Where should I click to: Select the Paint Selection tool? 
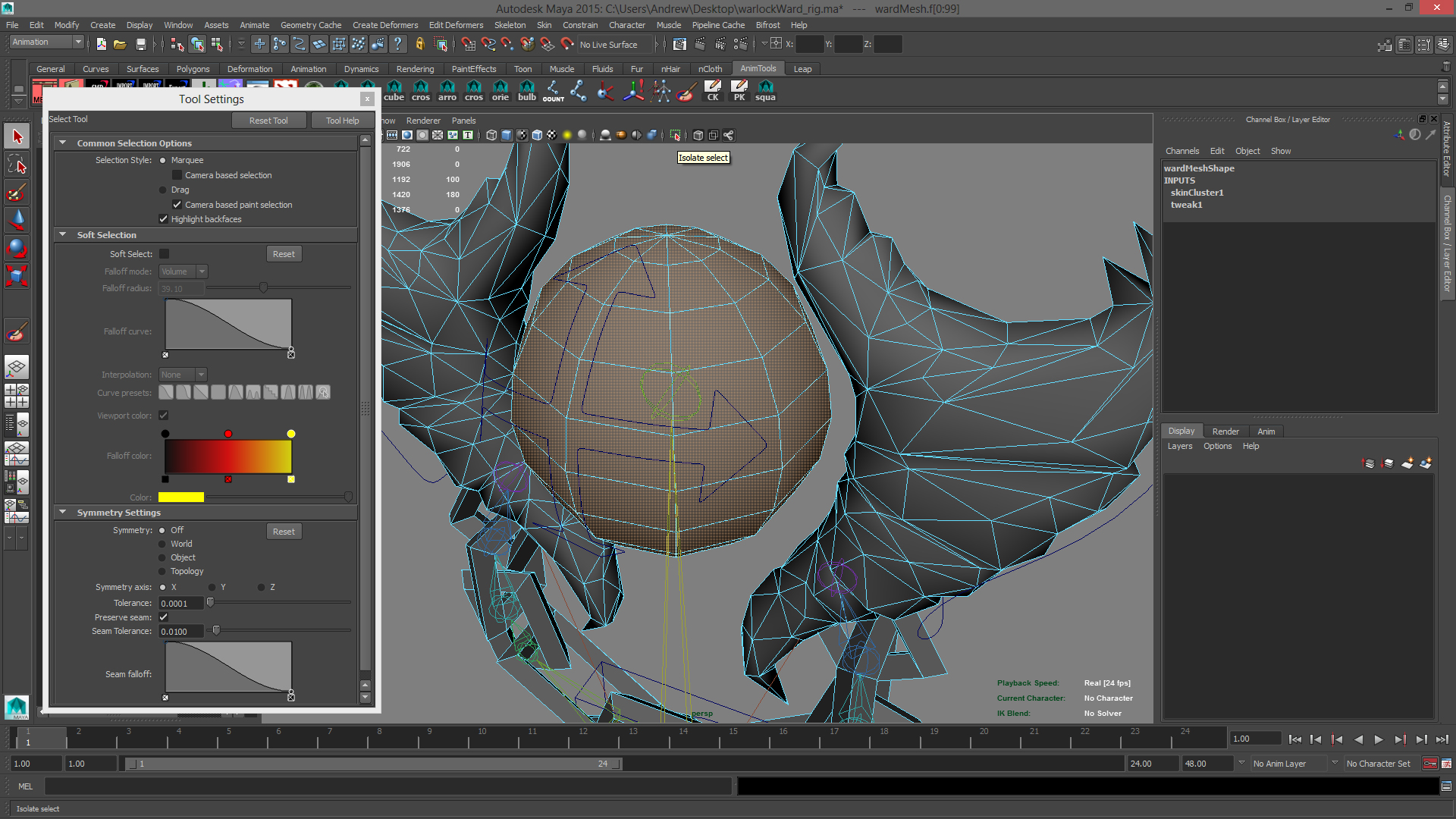pyautogui.click(x=17, y=193)
